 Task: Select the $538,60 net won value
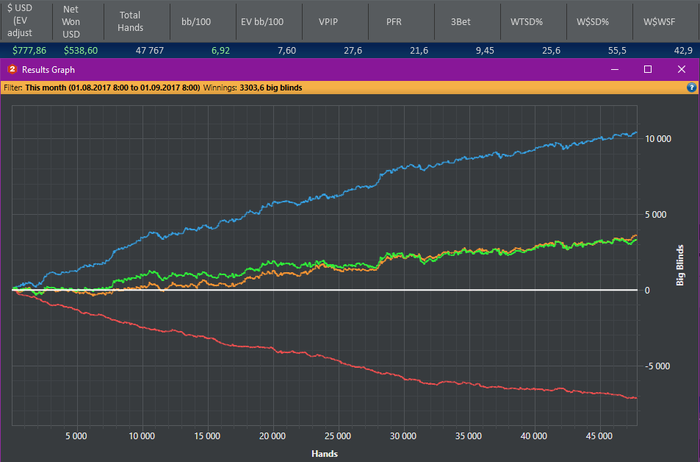point(80,50)
